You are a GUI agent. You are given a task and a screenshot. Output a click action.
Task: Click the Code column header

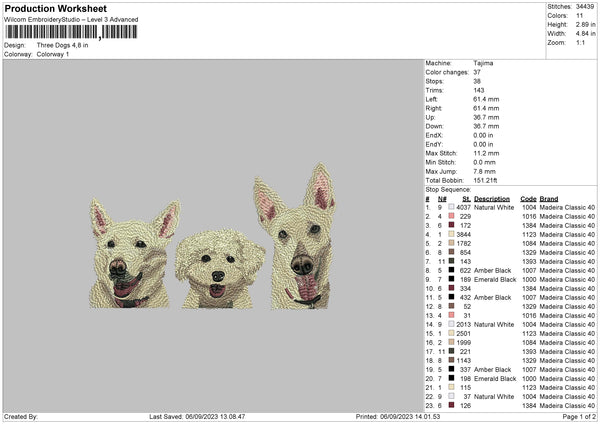tap(528, 198)
